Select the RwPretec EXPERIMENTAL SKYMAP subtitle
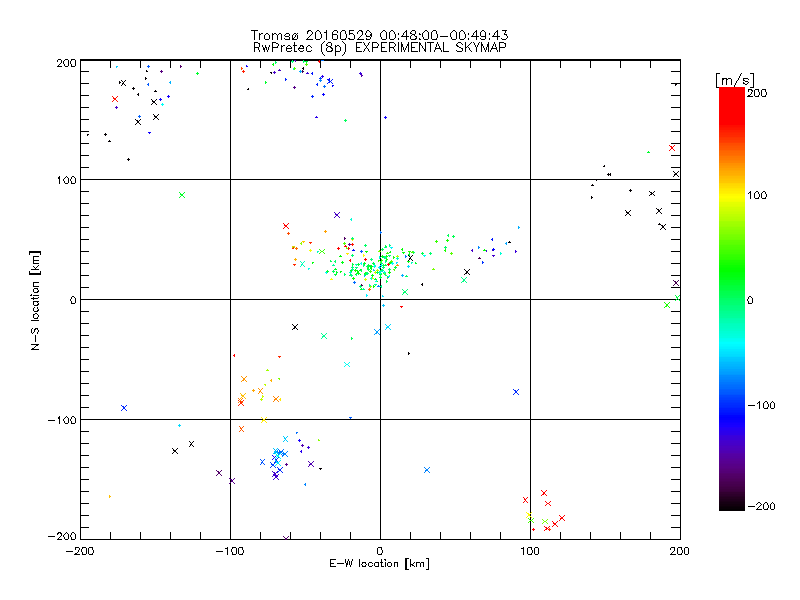The image size is (800, 600). 380,47
